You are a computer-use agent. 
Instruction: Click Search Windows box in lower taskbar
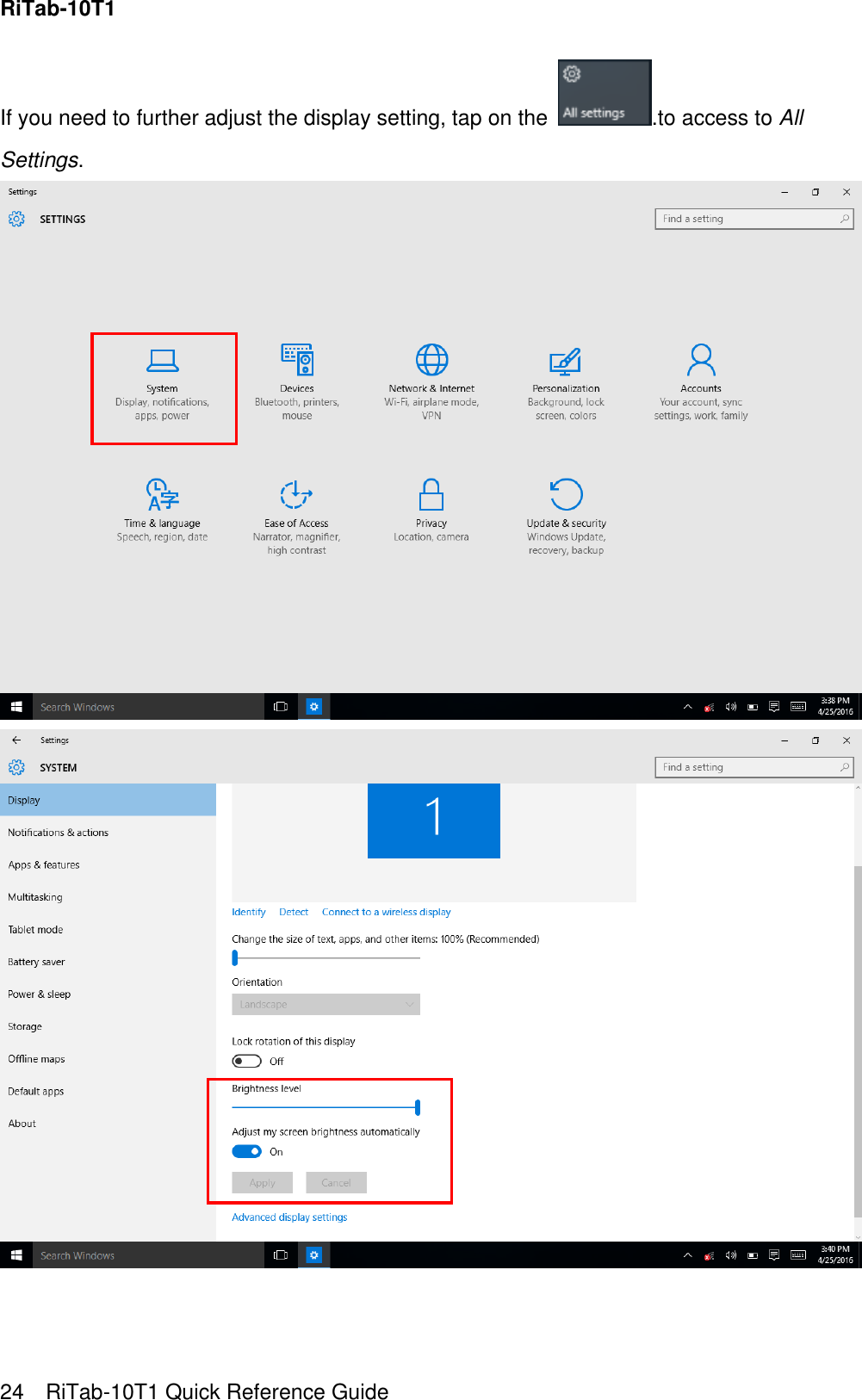148,1255
